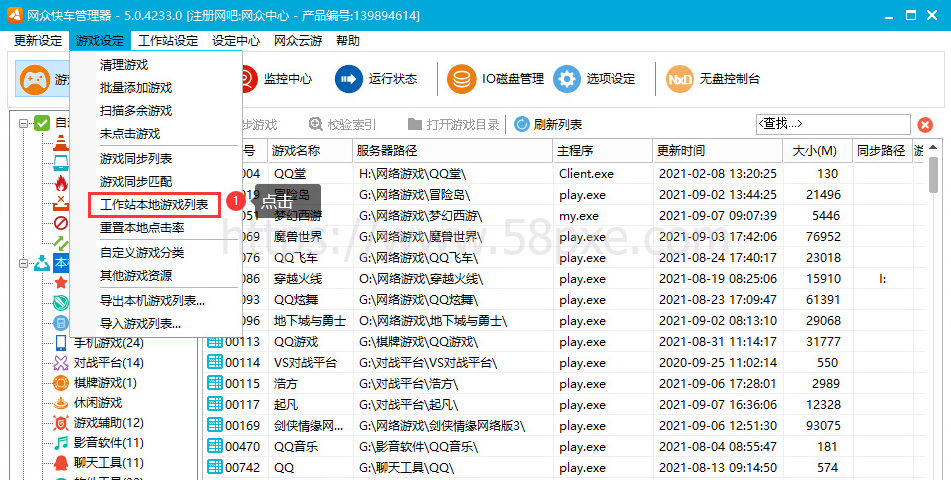This screenshot has height=480, width=951.
Task: Select the 对战平台(14) crossed-swords icon
Action: (x=61, y=363)
